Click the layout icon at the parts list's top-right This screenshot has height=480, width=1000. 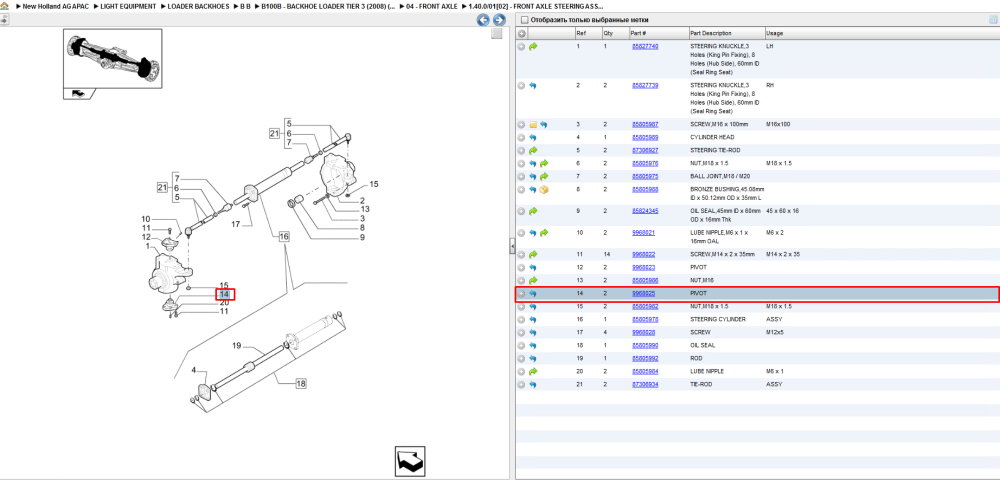[x=993, y=20]
